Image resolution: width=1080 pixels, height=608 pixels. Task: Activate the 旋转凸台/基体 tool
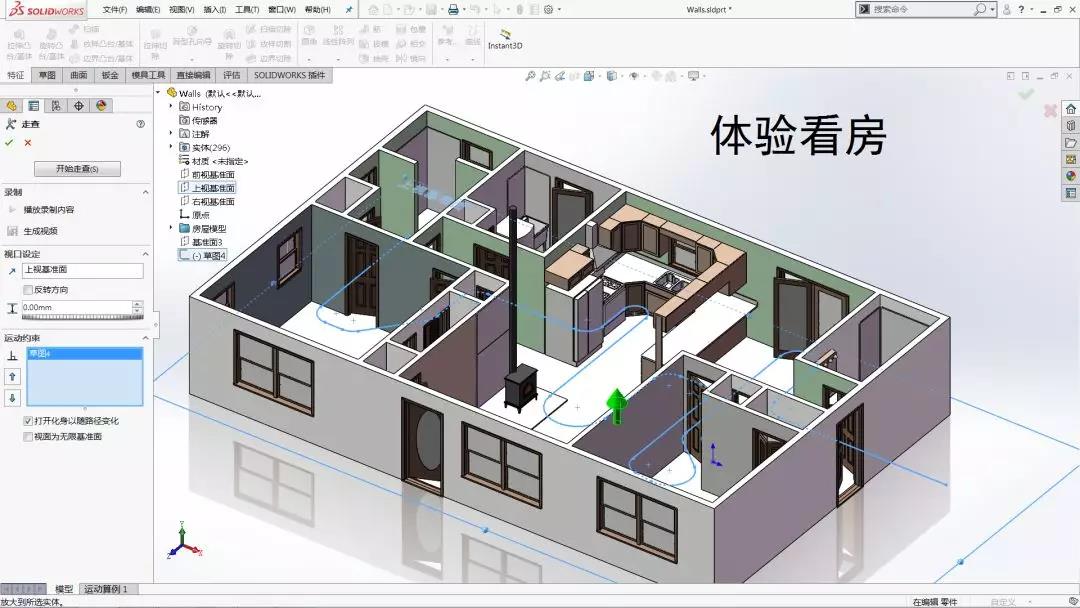(52, 42)
